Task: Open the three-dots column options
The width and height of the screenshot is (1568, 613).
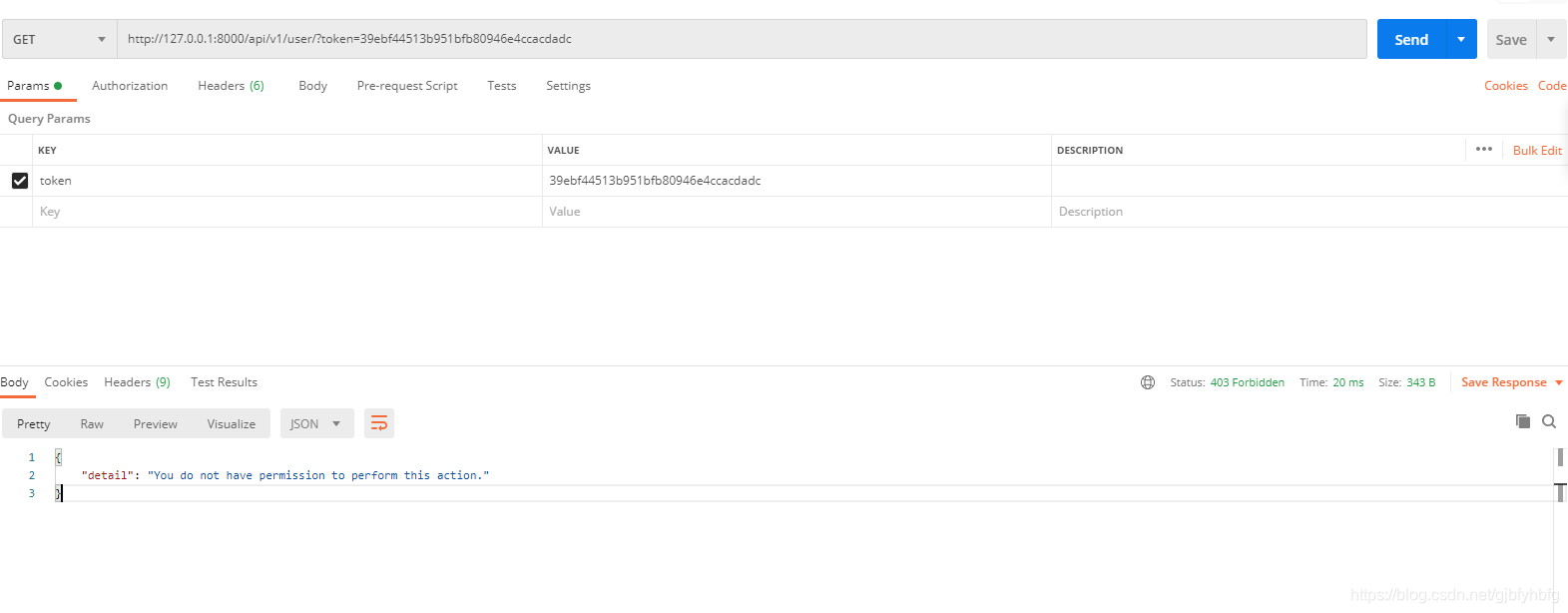Action: [x=1484, y=149]
